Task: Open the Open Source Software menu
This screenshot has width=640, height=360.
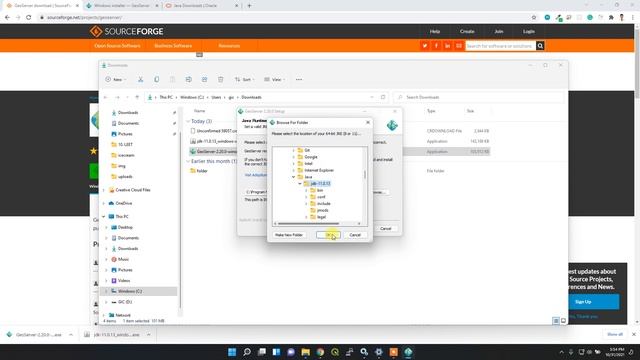Action: coord(117,46)
